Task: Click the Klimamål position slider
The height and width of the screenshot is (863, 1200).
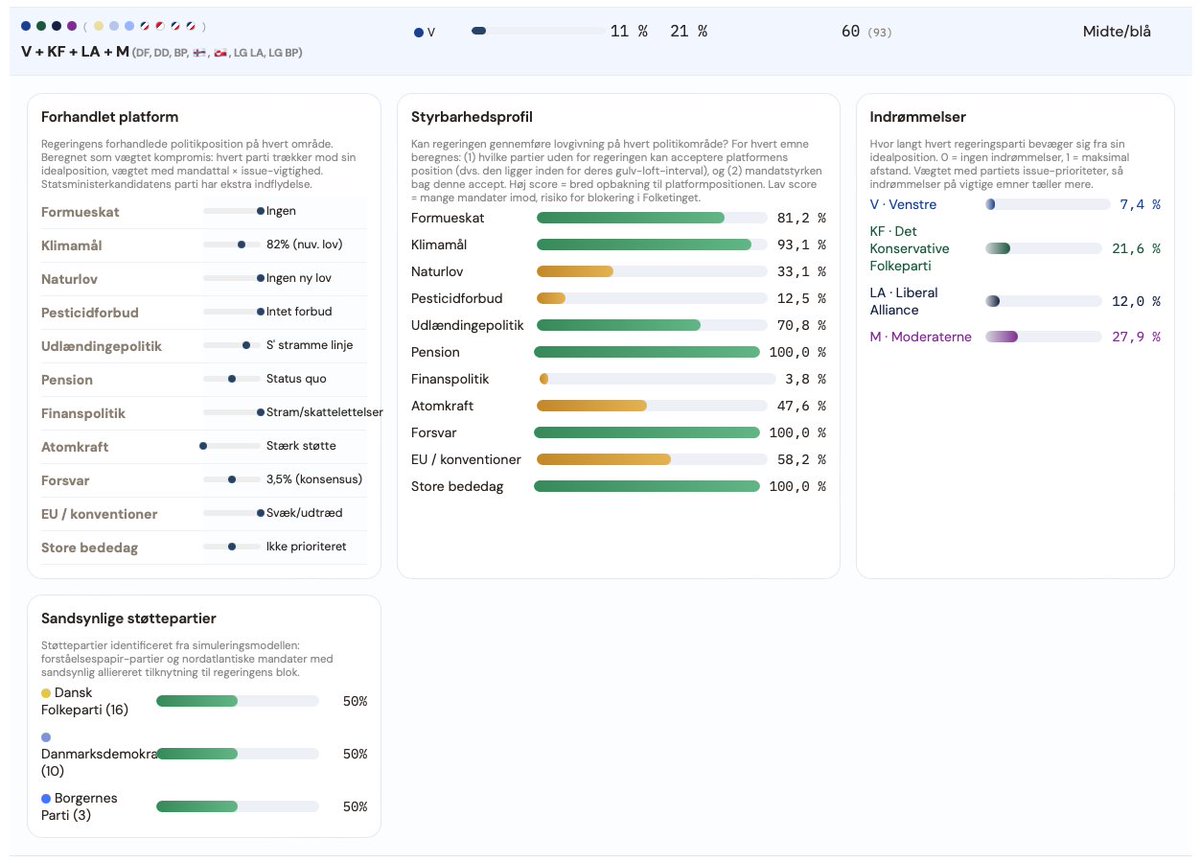Action: pyautogui.click(x=232, y=245)
